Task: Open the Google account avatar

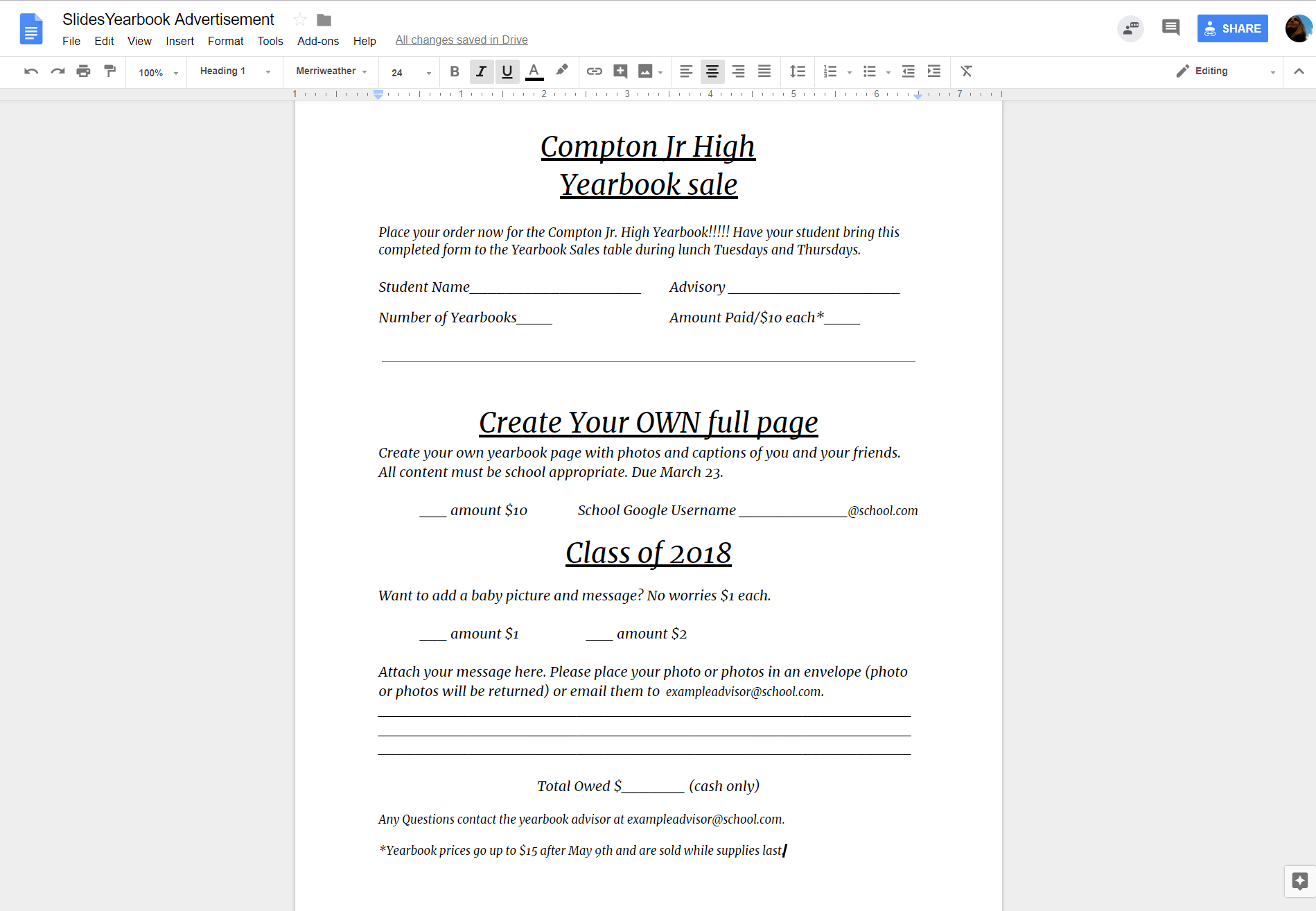Action: [x=1299, y=28]
